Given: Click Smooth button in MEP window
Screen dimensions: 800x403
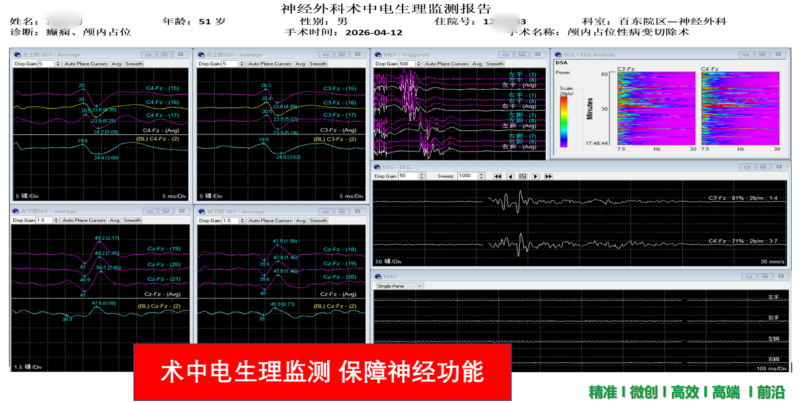Looking at the screenshot, I should pyautogui.click(x=494, y=64).
